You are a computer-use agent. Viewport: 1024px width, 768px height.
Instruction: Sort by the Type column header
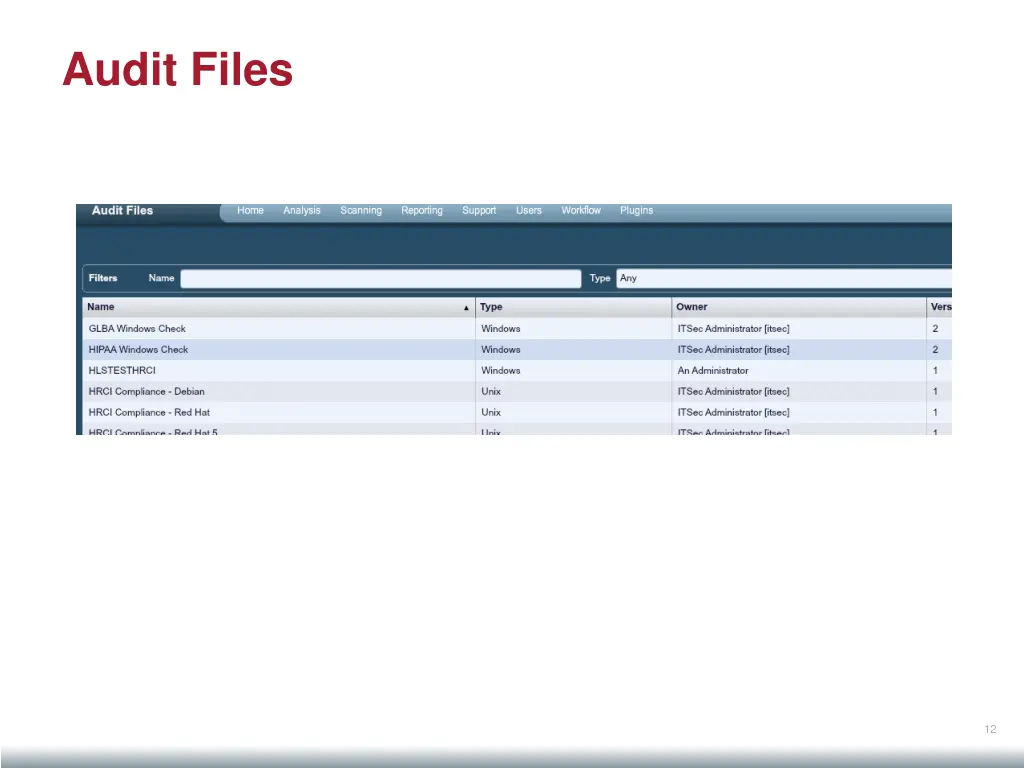click(573, 307)
